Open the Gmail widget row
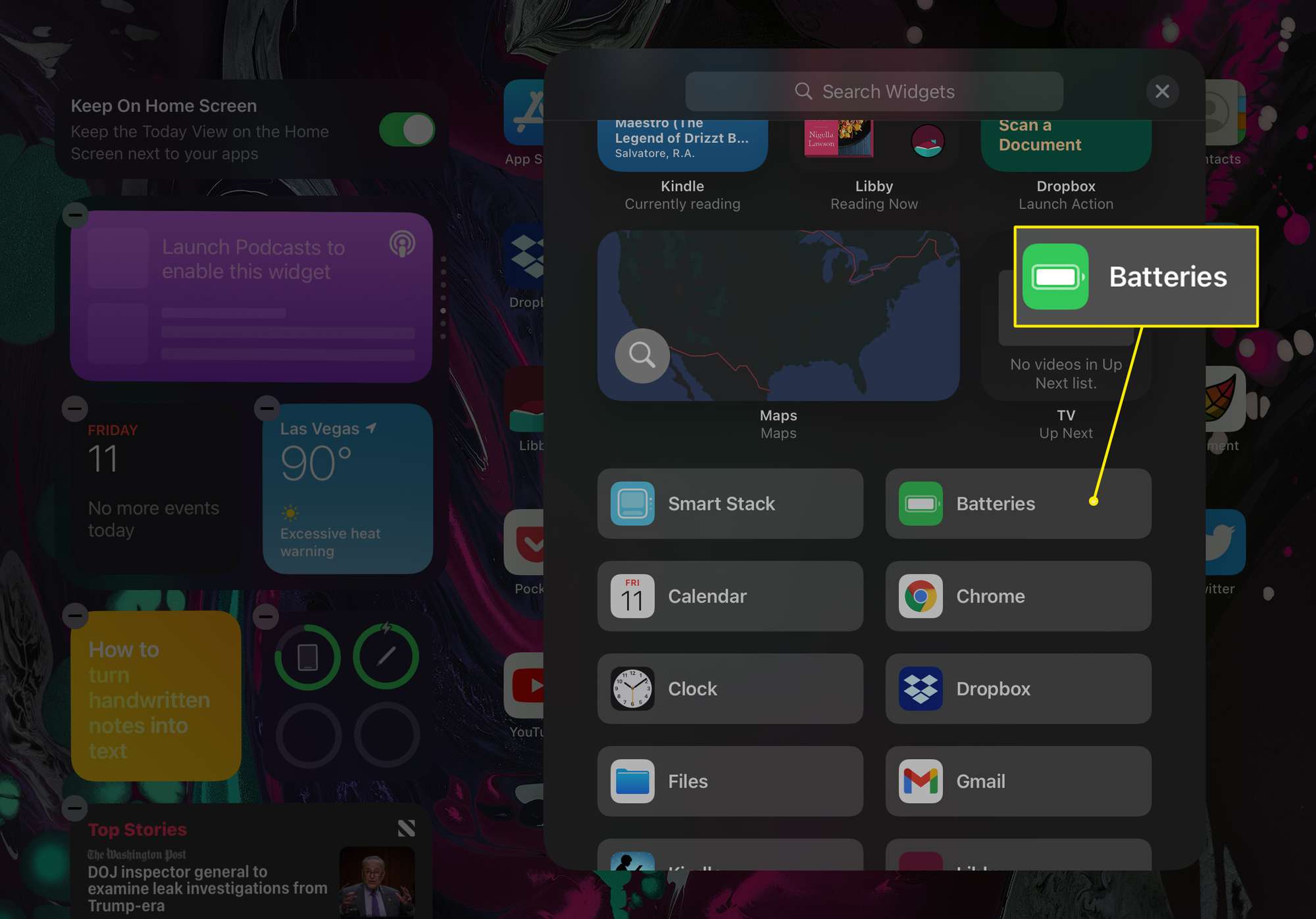 1018,782
